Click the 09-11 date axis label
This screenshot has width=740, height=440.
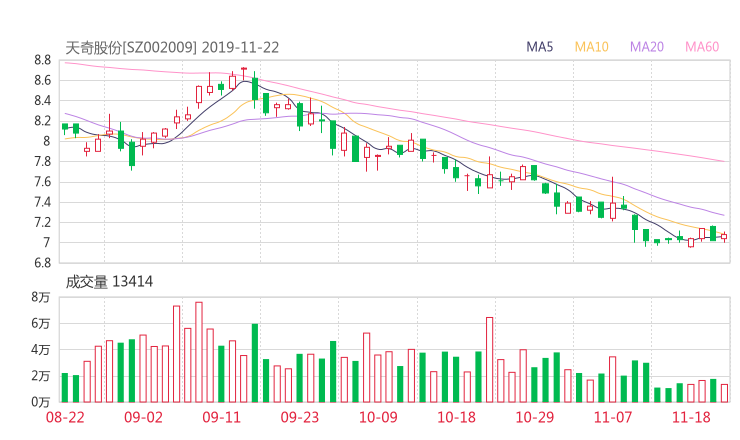pos(221,417)
